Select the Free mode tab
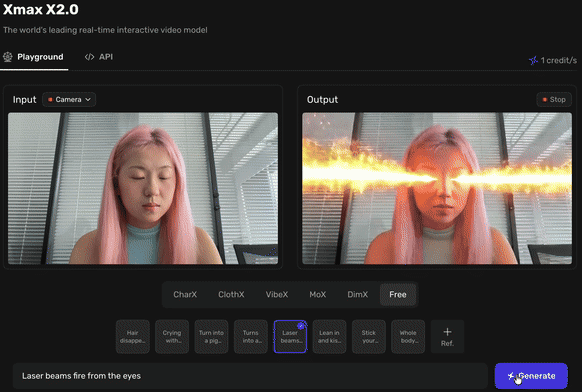582x392 pixels. [398, 294]
